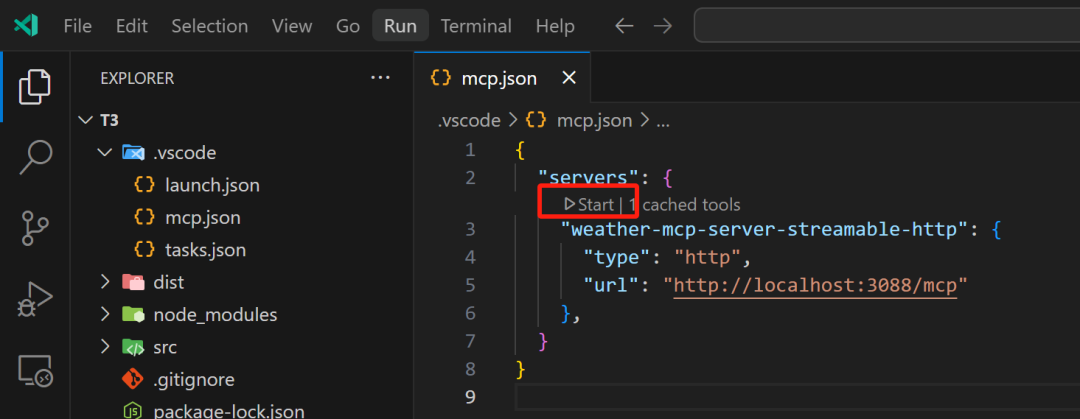Click the command center search box
This screenshot has height=419, width=1080.
pyautogui.click(x=886, y=26)
